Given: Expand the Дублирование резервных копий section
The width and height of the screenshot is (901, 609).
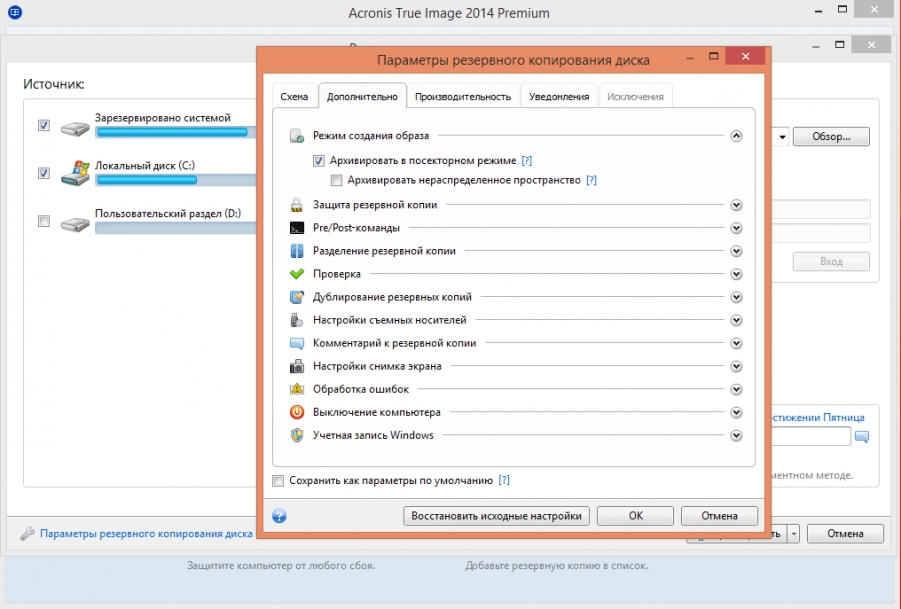Looking at the screenshot, I should click(736, 297).
